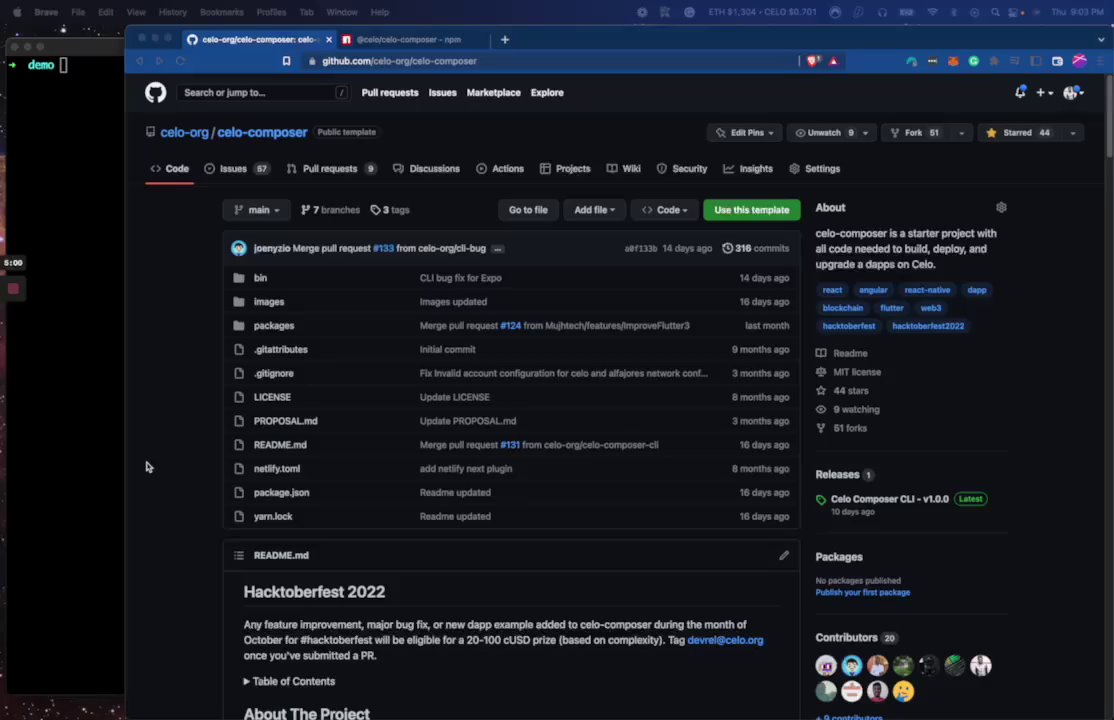This screenshot has height=720, width=1114.
Task: Expand the Table of Contents section
Action: coord(289,681)
